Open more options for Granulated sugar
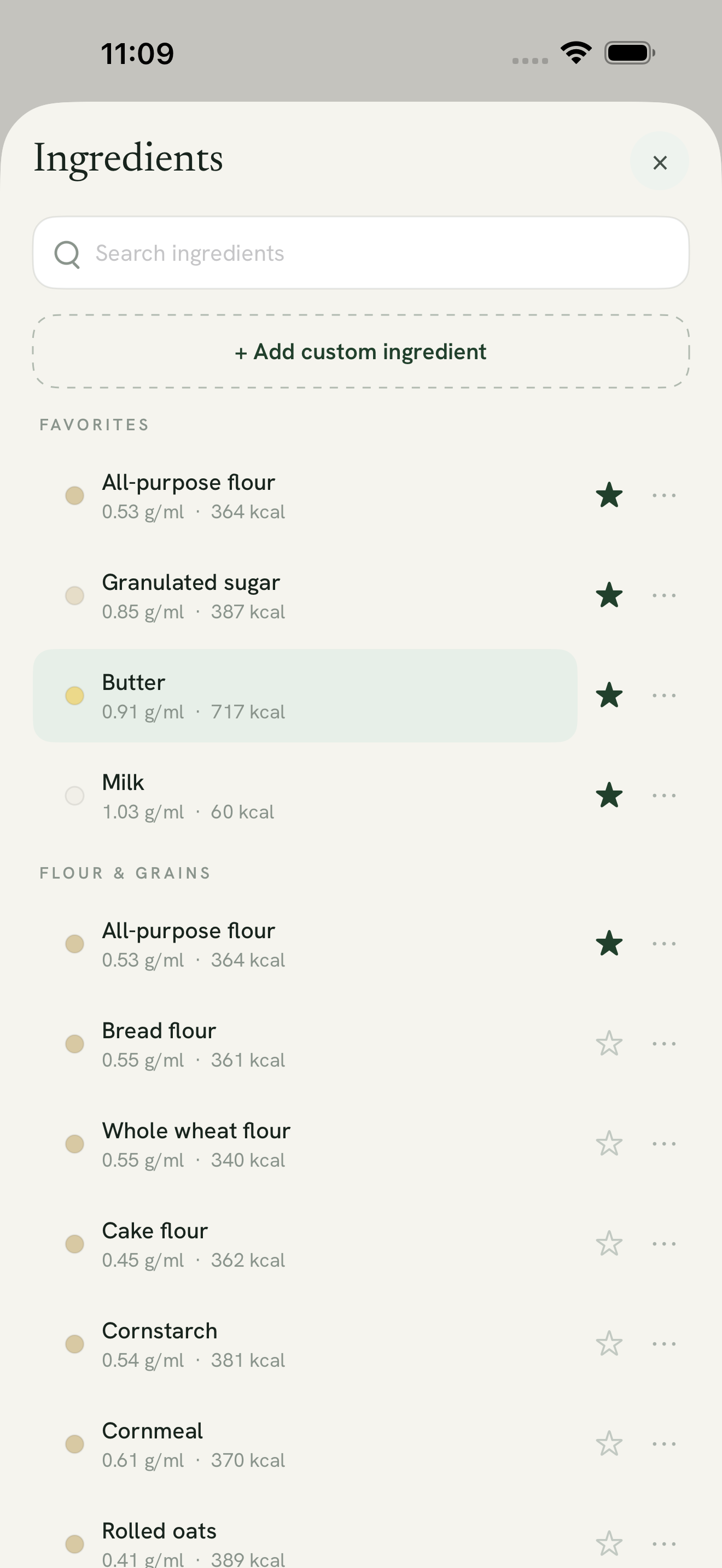 pos(663,595)
